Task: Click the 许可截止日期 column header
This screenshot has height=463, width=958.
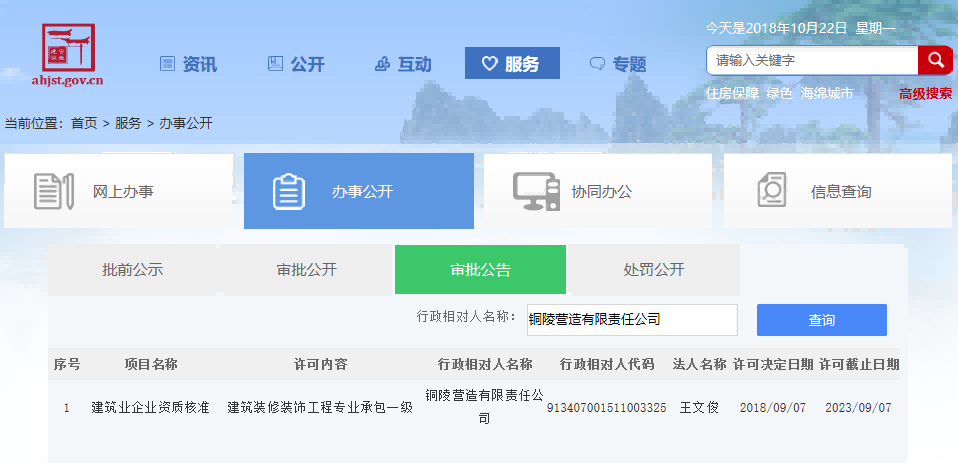Action: 859,365
